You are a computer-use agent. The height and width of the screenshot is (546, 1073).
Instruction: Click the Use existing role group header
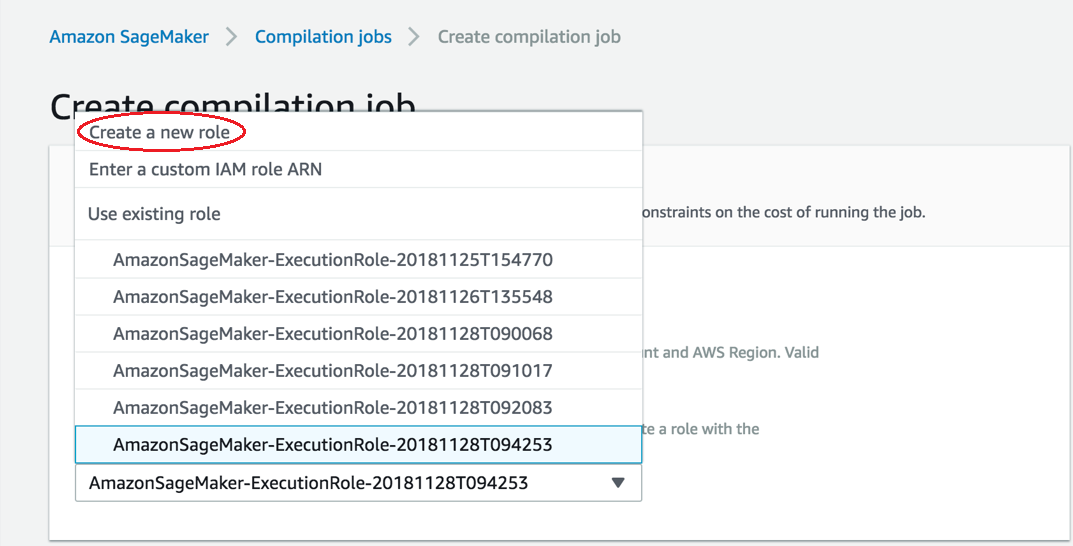point(154,214)
